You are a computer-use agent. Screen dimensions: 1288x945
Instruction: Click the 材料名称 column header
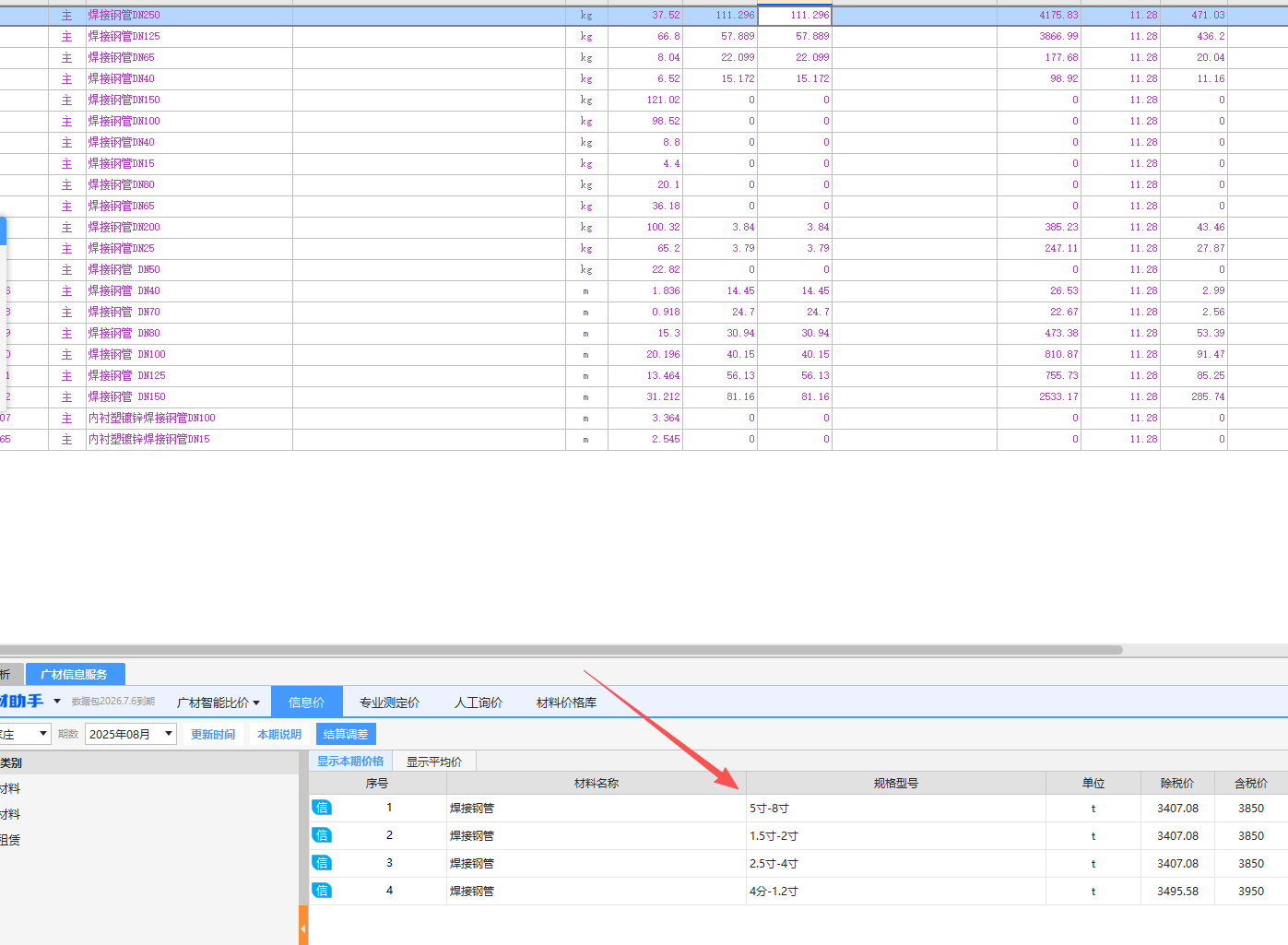[597, 784]
